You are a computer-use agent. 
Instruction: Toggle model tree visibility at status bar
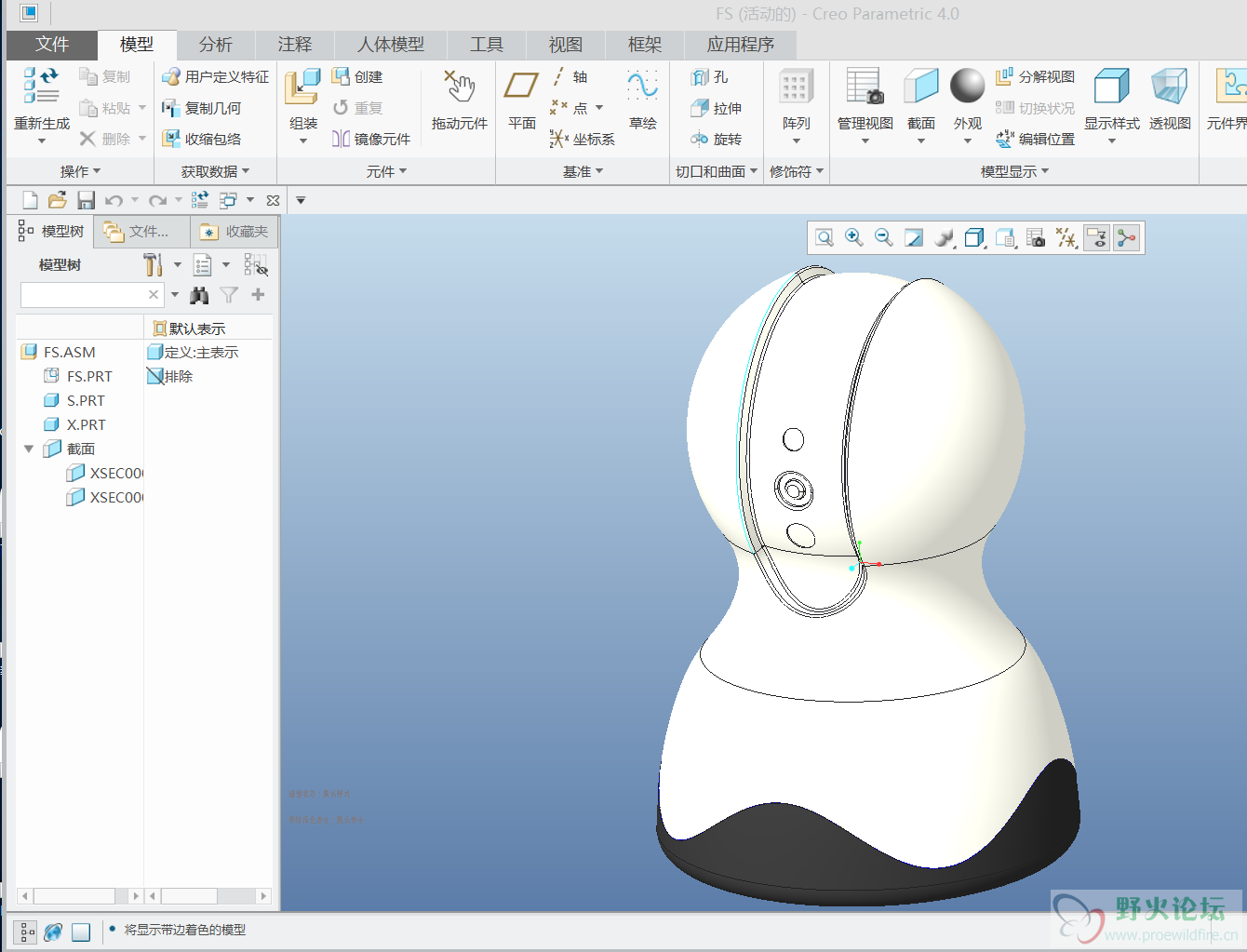pos(26,932)
